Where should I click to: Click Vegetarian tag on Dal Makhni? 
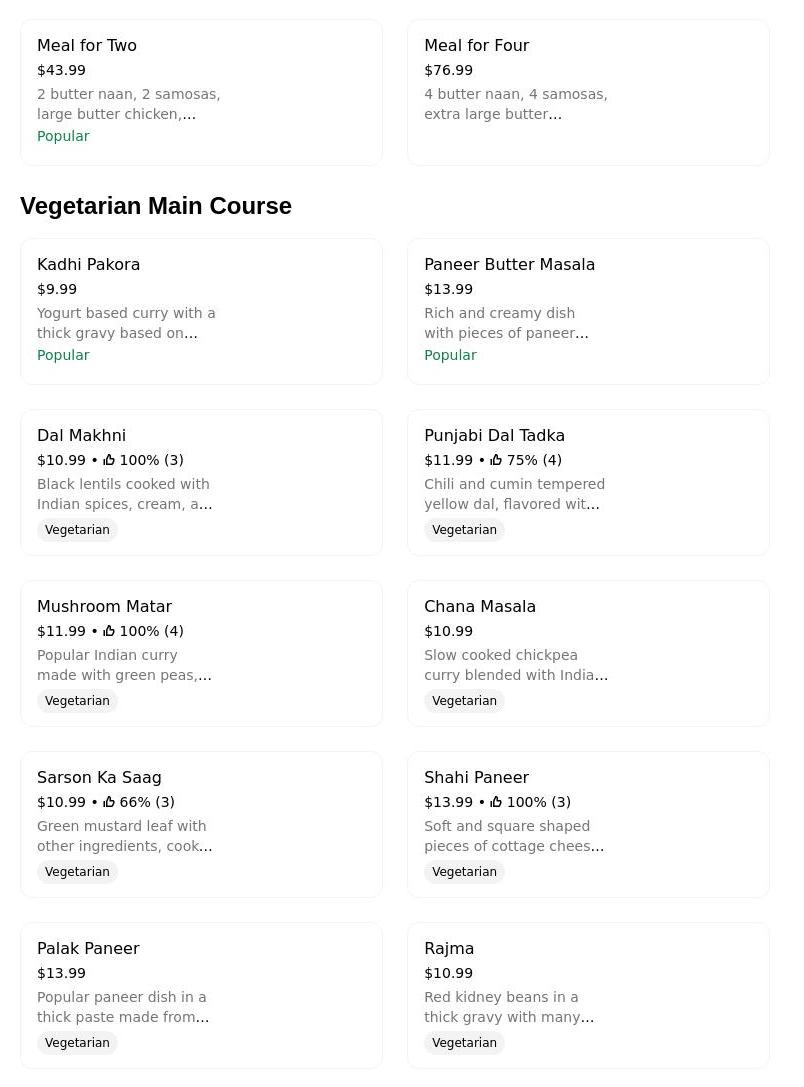[x=77, y=530]
